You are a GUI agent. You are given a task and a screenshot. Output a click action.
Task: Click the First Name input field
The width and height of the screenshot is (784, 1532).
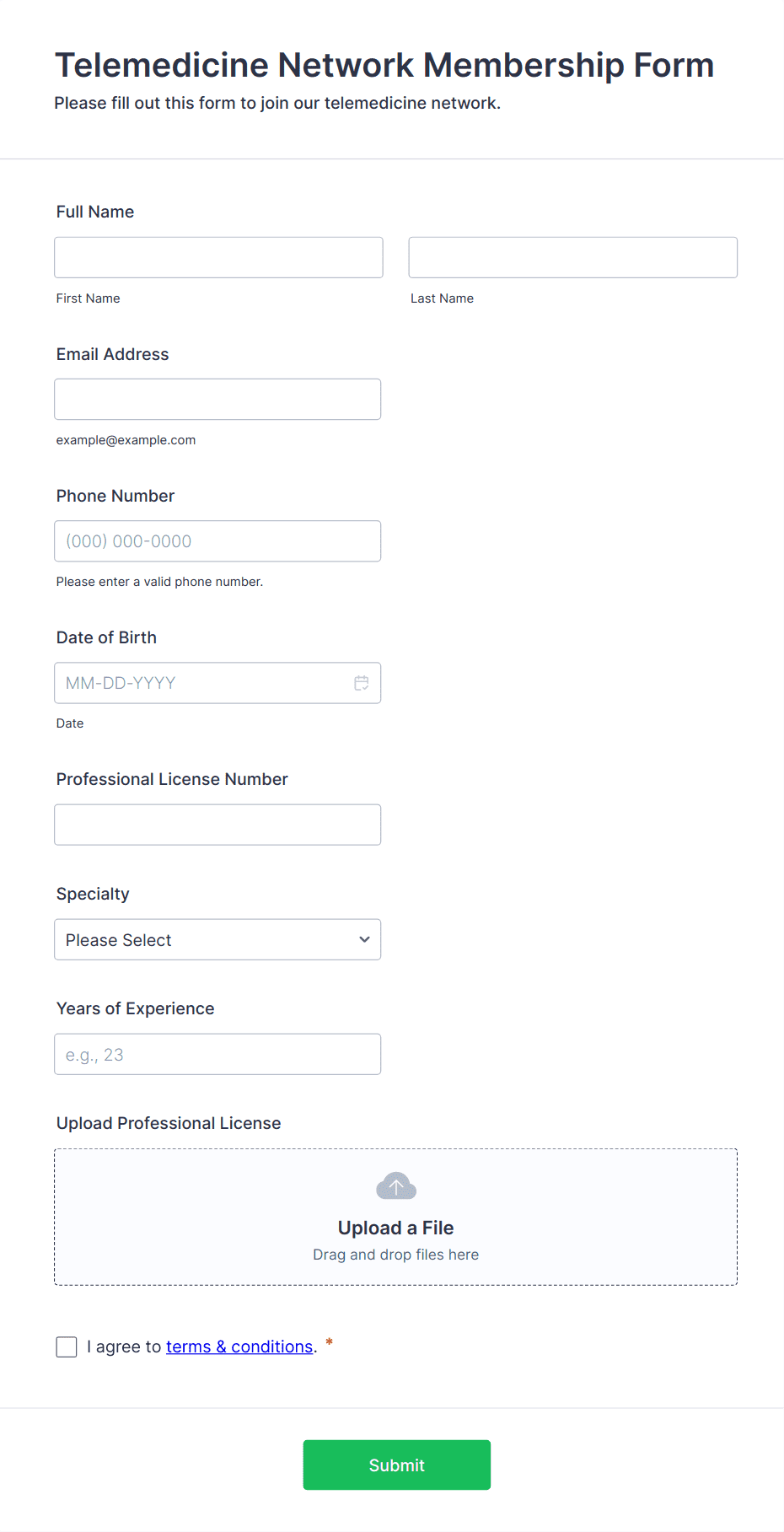(x=217, y=257)
